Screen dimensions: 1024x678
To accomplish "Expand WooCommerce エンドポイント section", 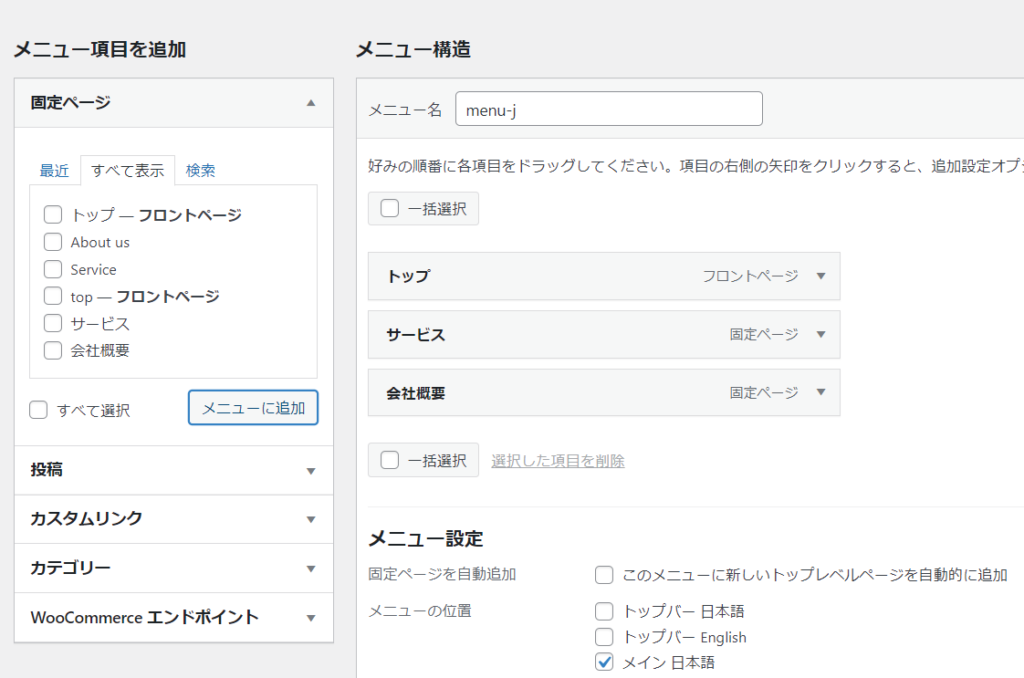I will click(x=311, y=618).
